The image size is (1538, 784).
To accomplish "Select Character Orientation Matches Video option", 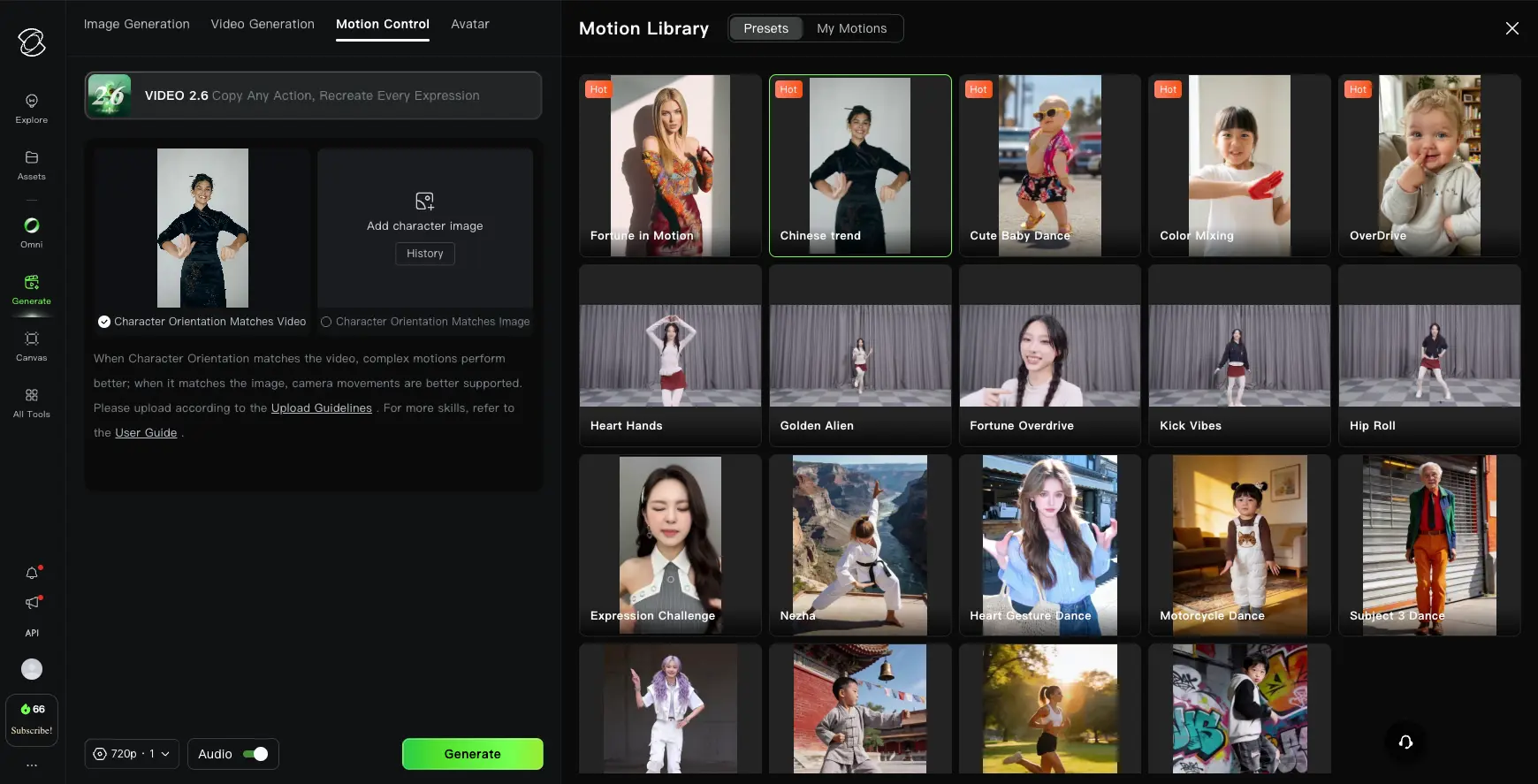I will point(202,322).
